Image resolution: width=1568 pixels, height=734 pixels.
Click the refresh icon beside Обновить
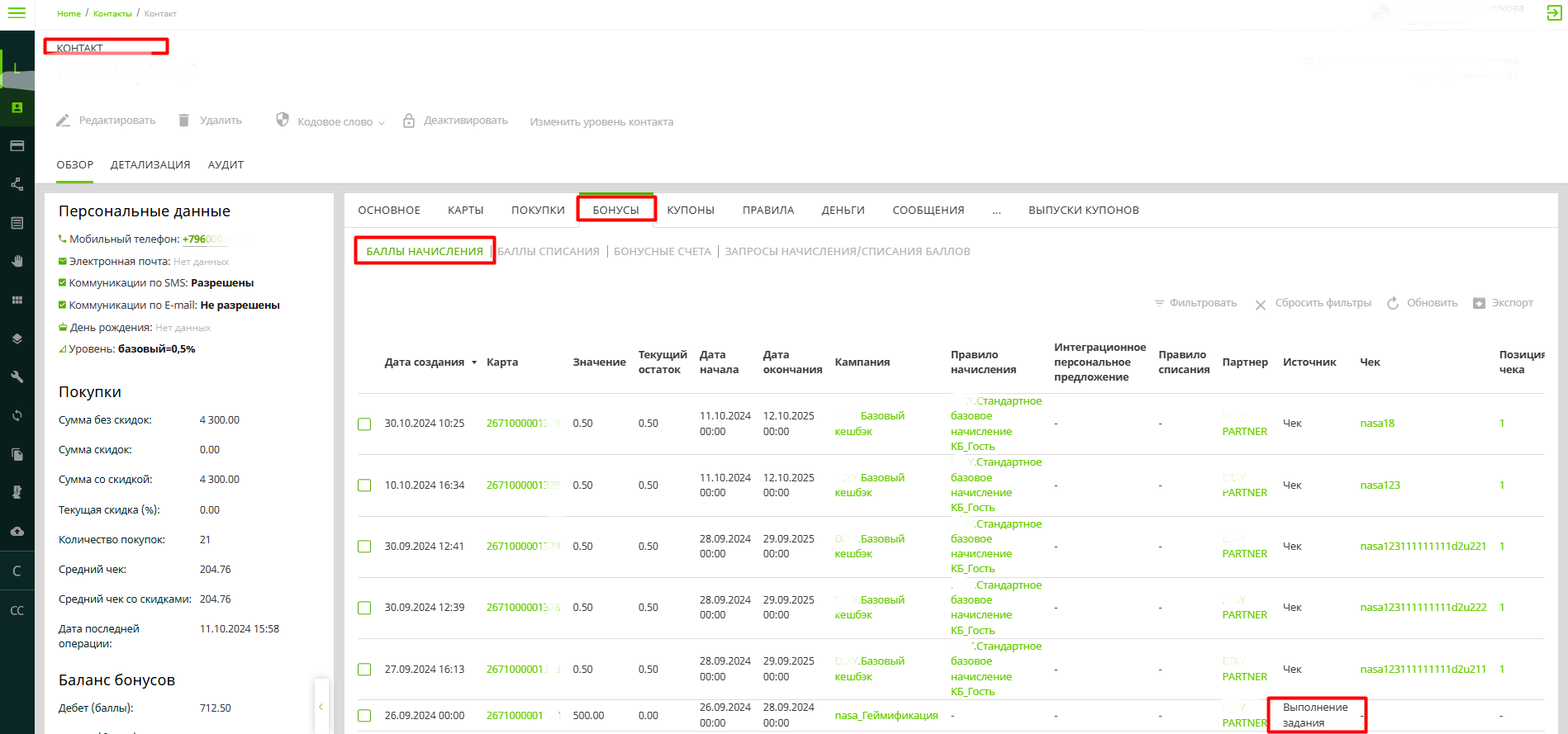click(1393, 303)
